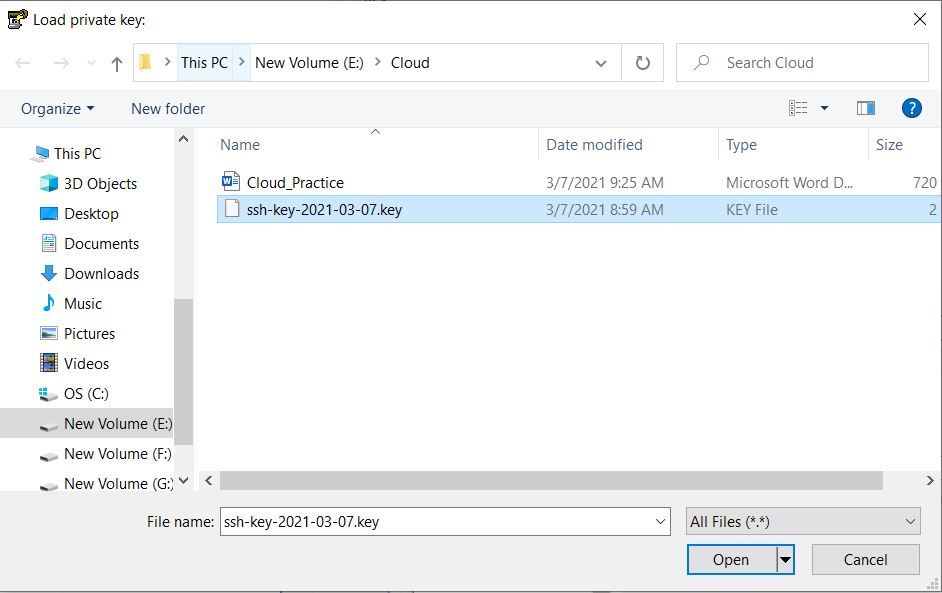942x593 pixels.
Task: Open address bar previous locations dropdown
Action: point(600,63)
